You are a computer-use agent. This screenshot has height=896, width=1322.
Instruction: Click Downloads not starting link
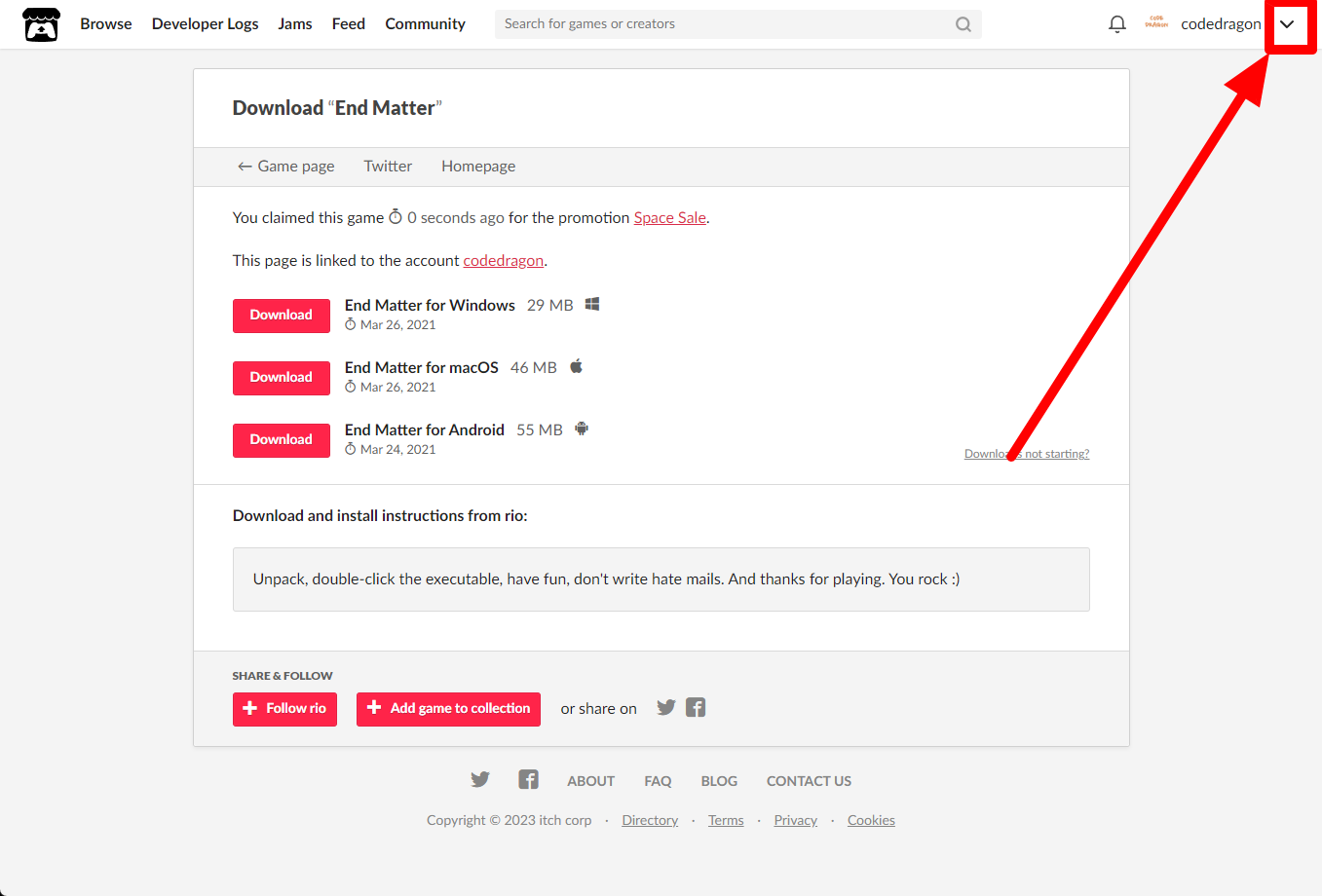coord(1027,454)
